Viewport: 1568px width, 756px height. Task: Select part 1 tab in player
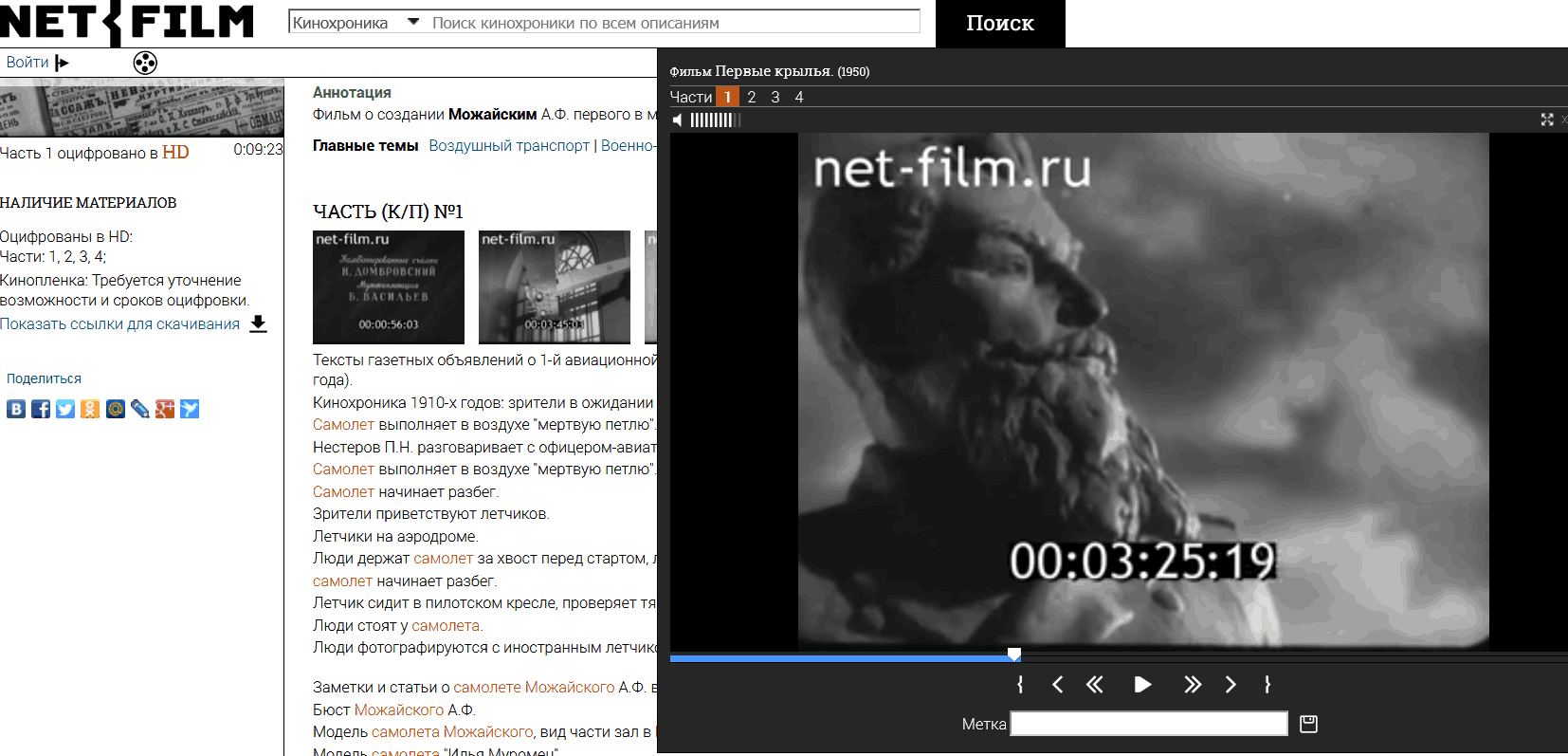point(727,97)
